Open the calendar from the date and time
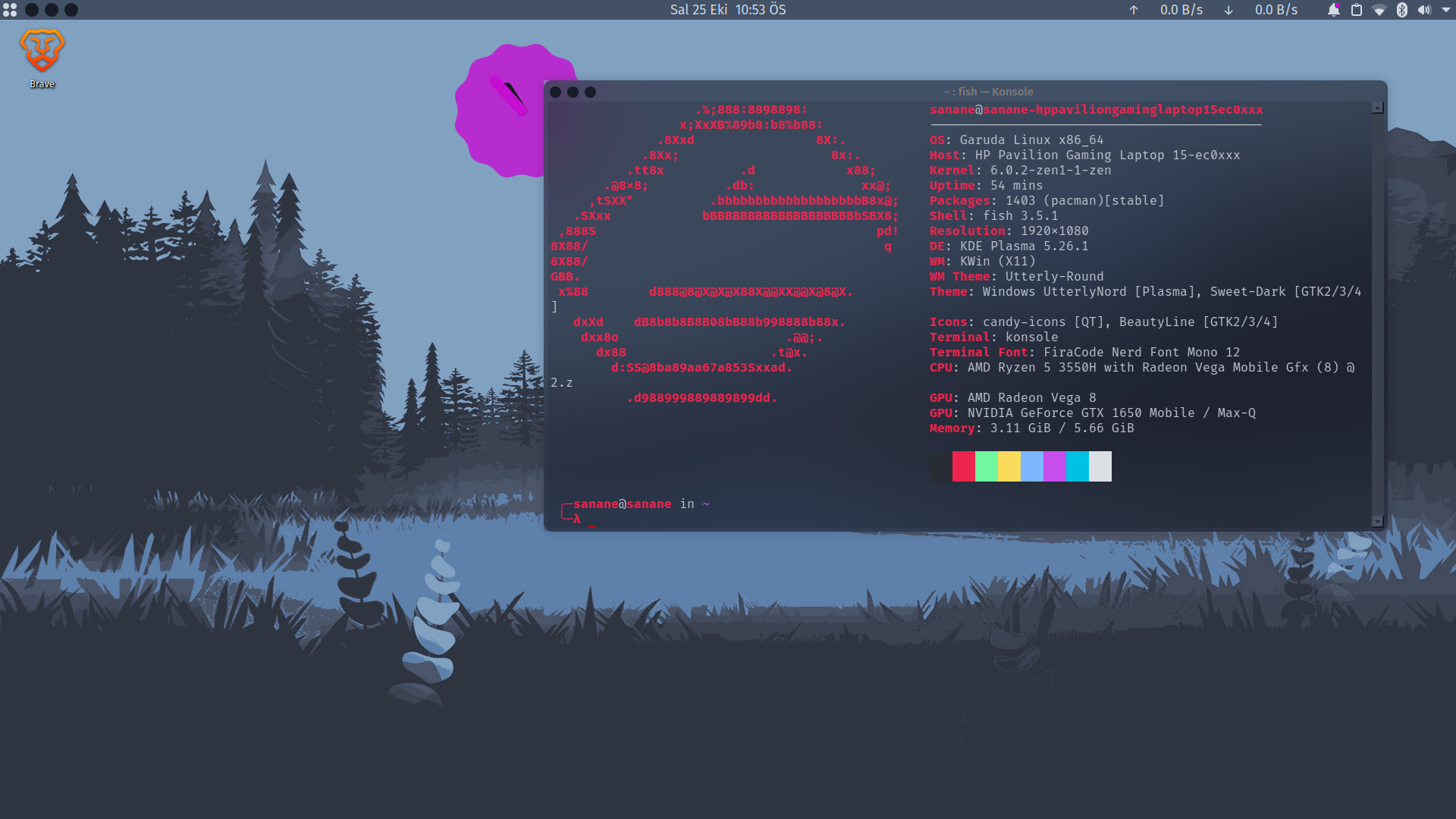This screenshot has width=1456, height=819. [x=727, y=10]
